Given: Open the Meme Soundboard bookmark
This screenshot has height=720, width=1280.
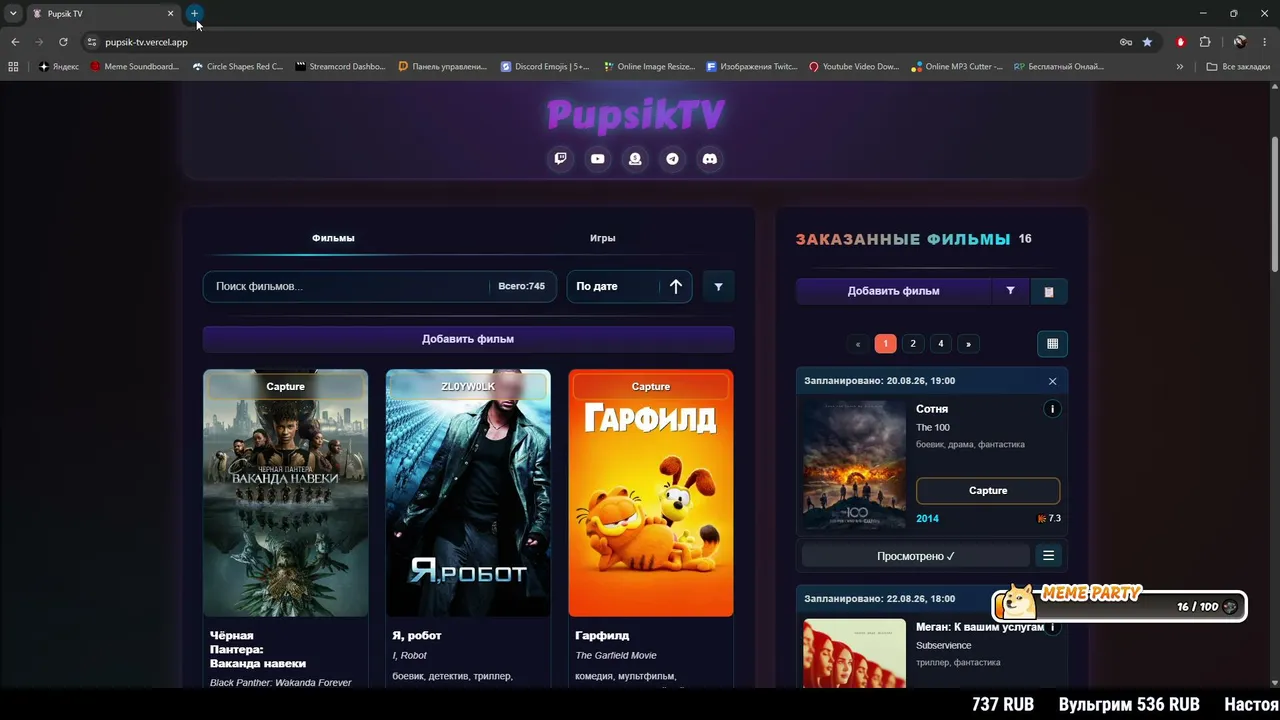Looking at the screenshot, I should point(134,67).
